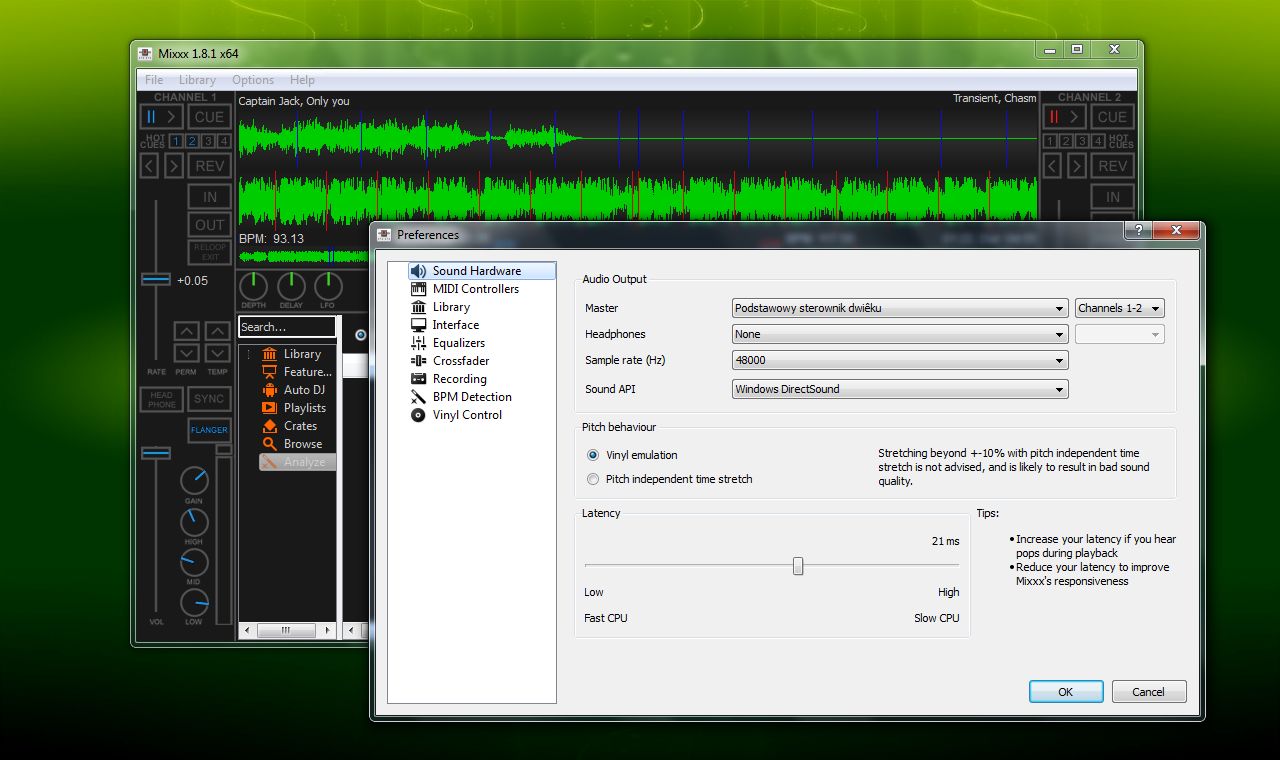Confirm Preferences with OK button
The height and width of the screenshot is (760, 1280).
[x=1066, y=692]
